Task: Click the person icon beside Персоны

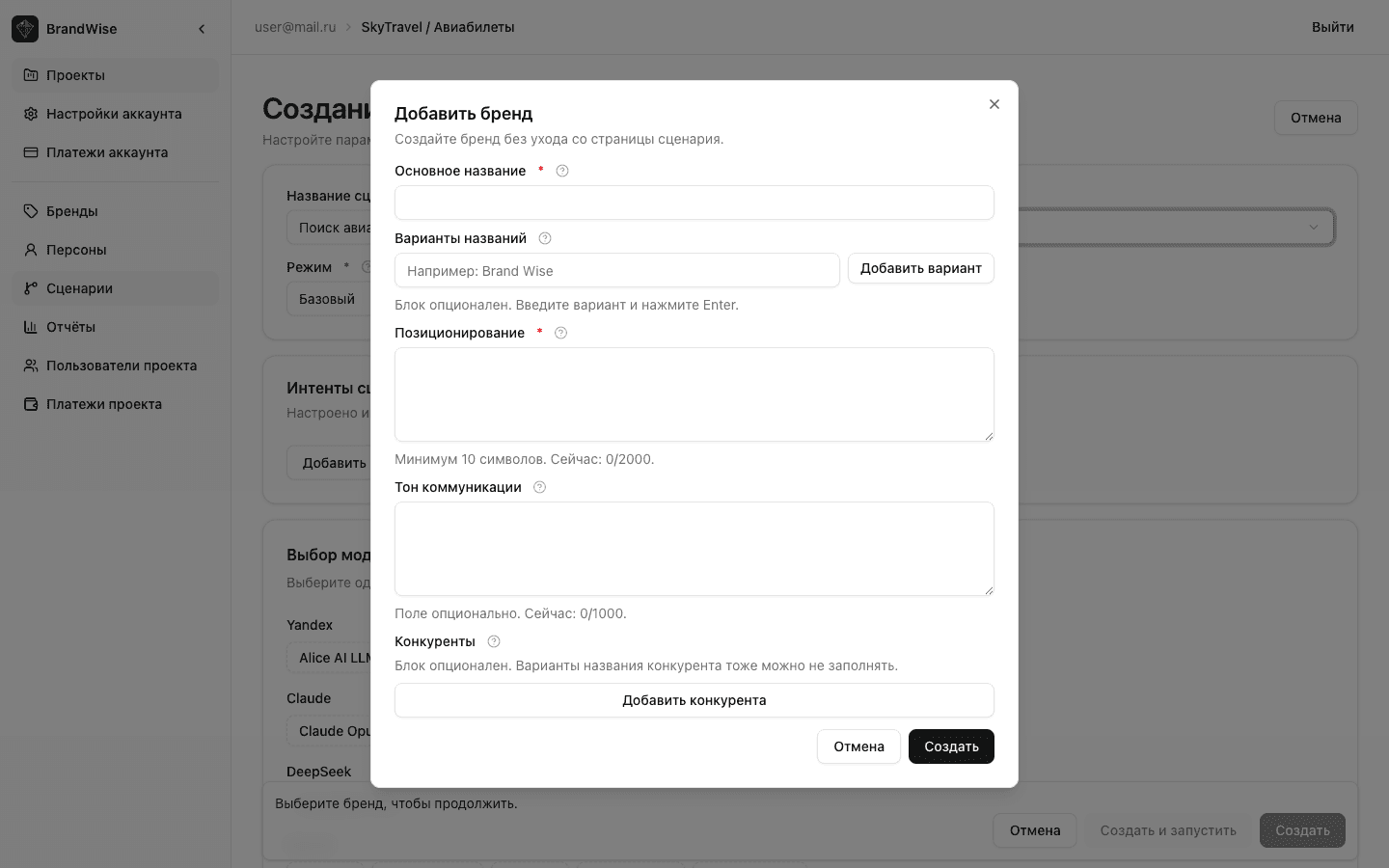Action: pos(30,250)
